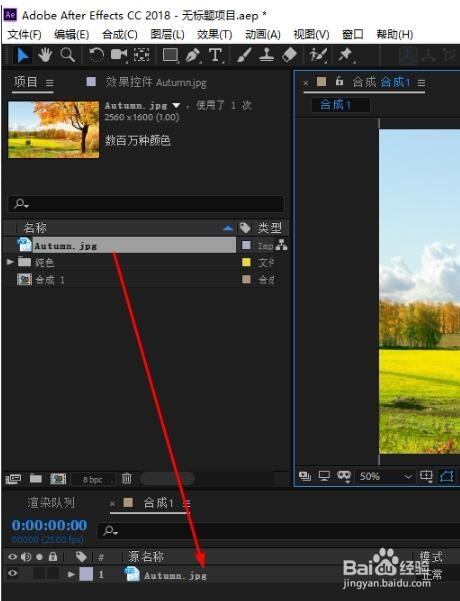Open the 图层(L) menu

[168, 34]
